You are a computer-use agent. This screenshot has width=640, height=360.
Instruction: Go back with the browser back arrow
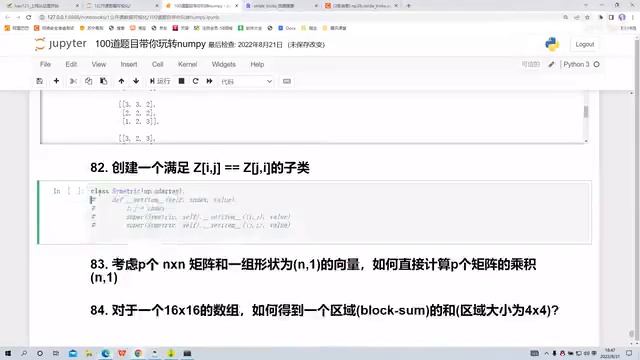(x=7, y=17)
